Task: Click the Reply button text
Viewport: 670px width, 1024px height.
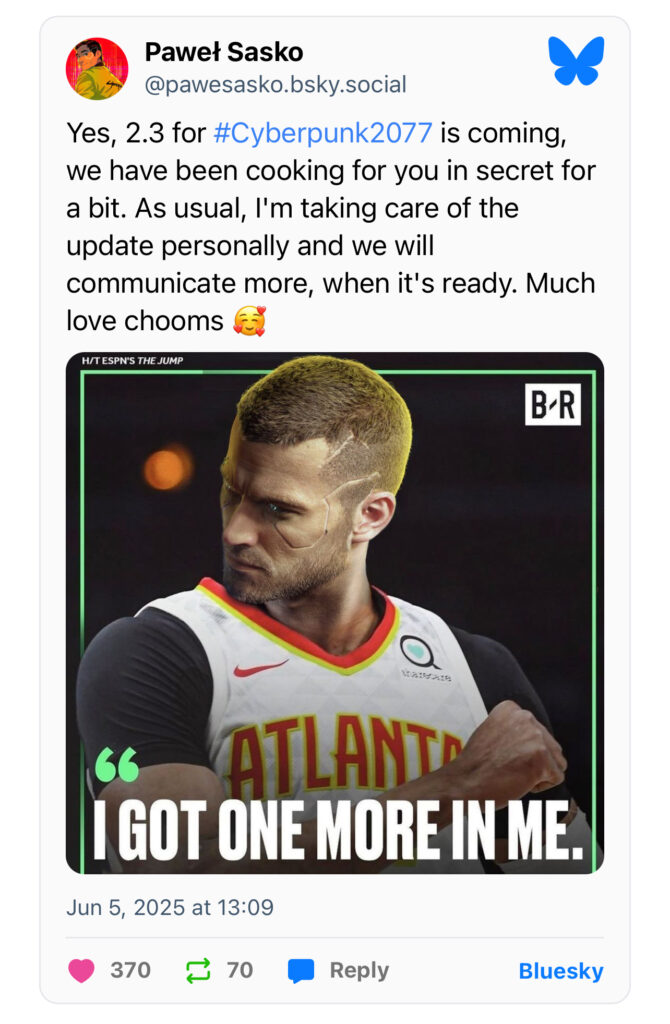Action: click(x=359, y=970)
